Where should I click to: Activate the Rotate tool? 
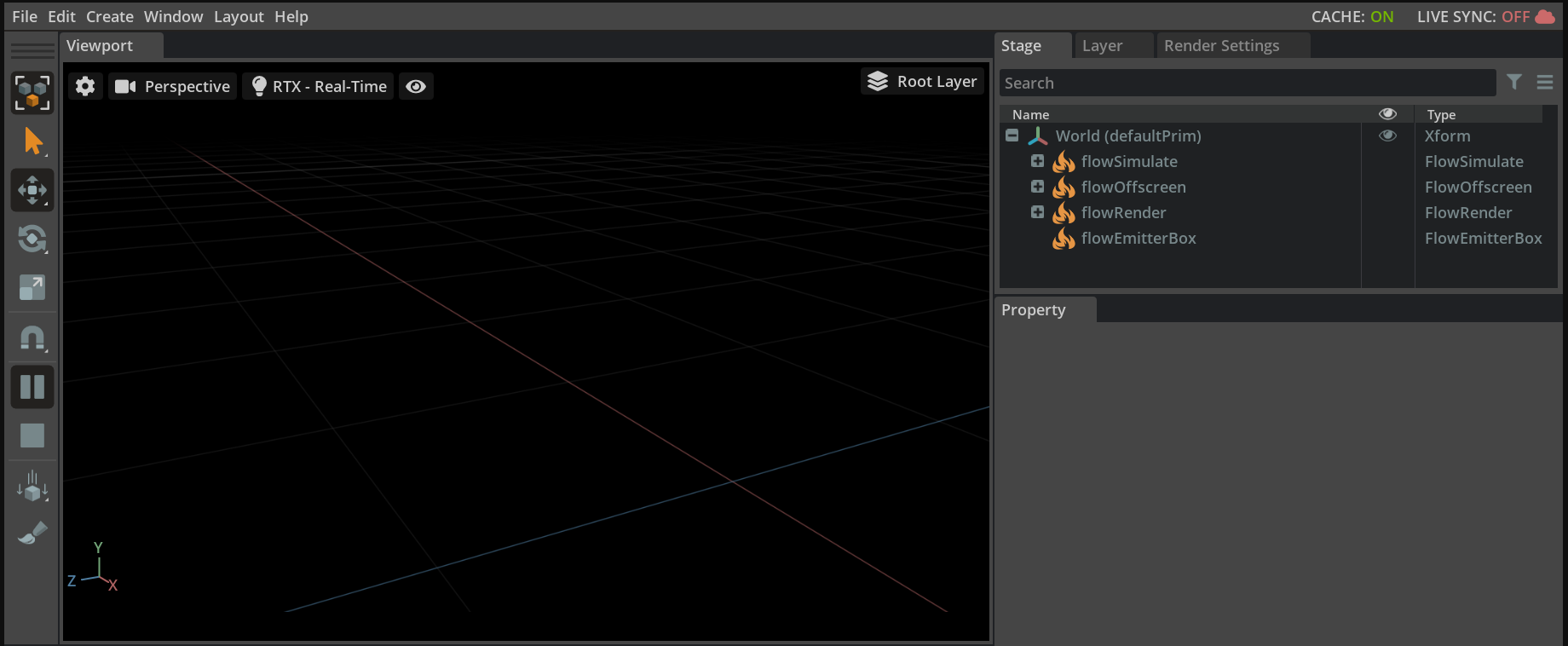click(x=32, y=239)
